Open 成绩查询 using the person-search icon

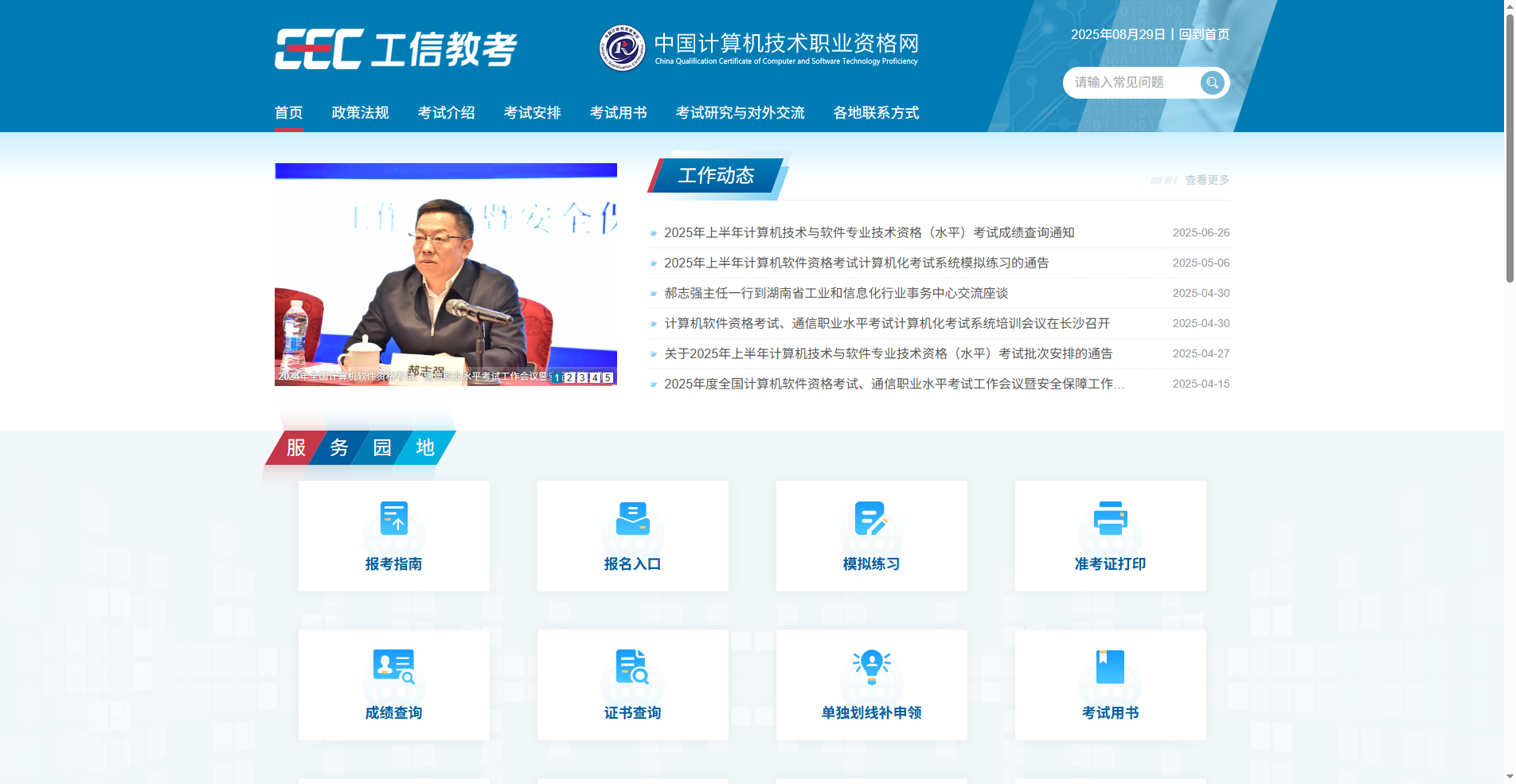point(393,666)
